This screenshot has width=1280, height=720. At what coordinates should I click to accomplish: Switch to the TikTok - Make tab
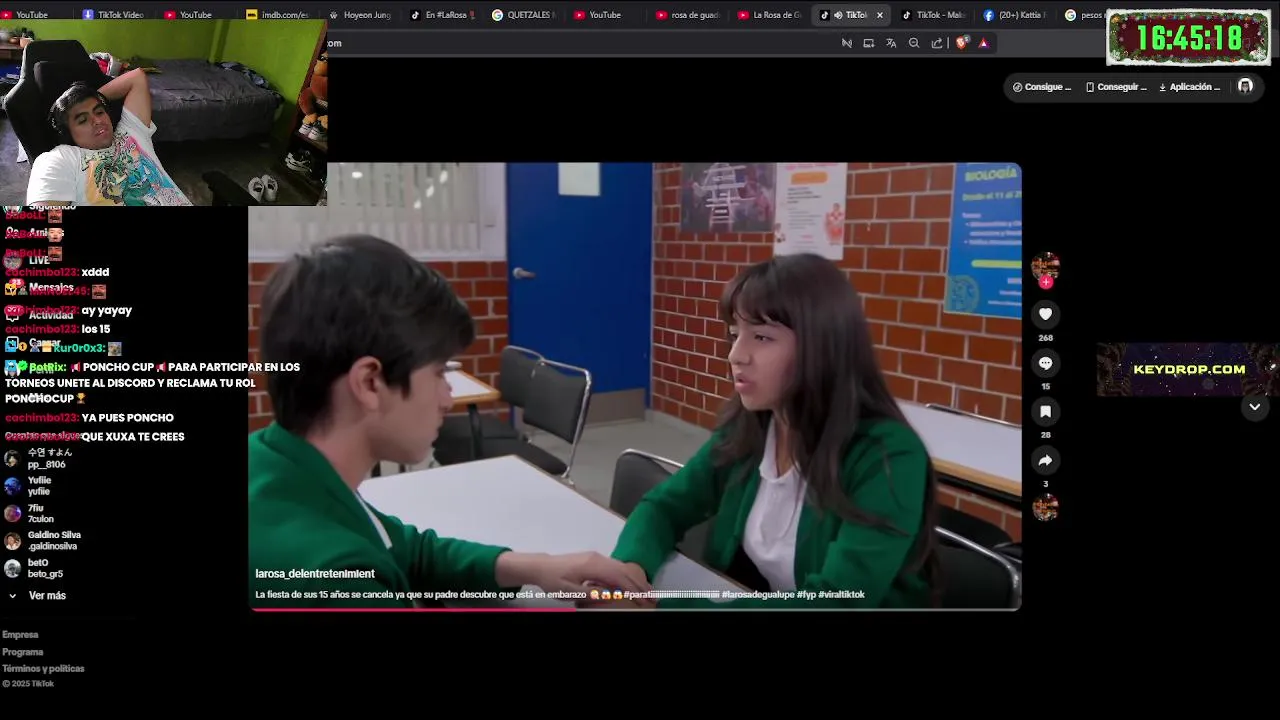pyautogui.click(x=933, y=15)
